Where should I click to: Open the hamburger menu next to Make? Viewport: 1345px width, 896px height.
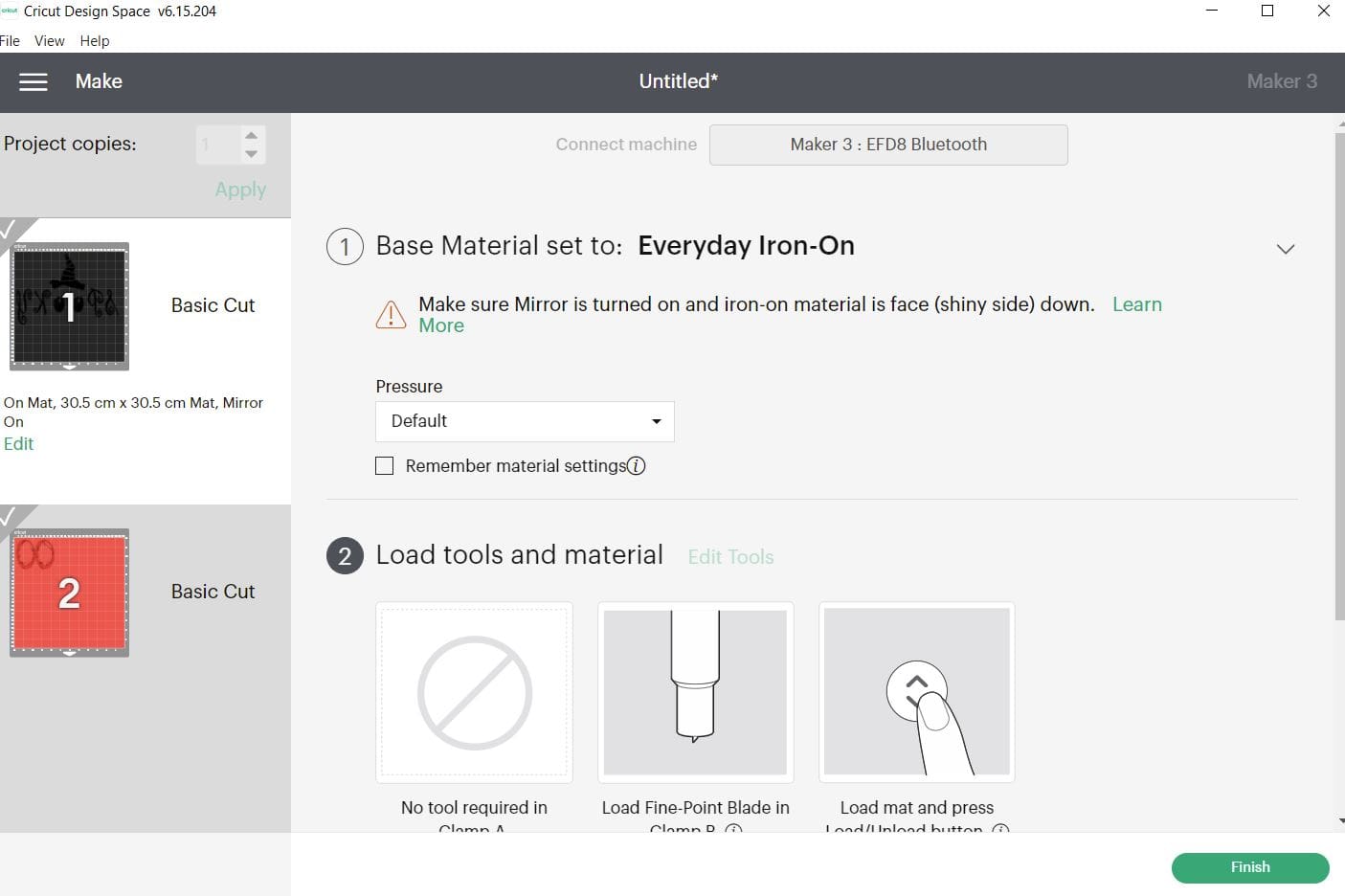click(x=34, y=82)
